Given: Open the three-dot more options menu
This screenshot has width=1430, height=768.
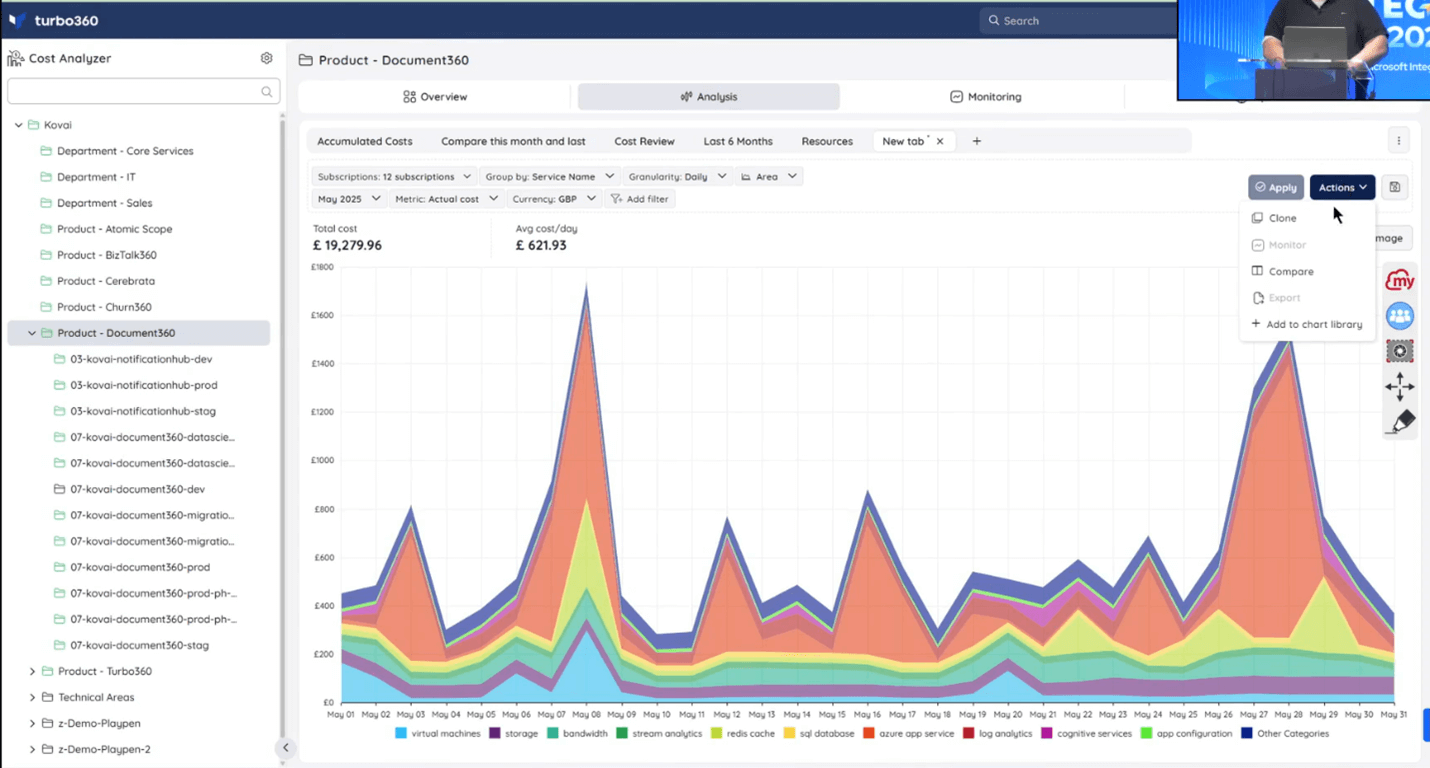Looking at the screenshot, I should pos(1398,141).
